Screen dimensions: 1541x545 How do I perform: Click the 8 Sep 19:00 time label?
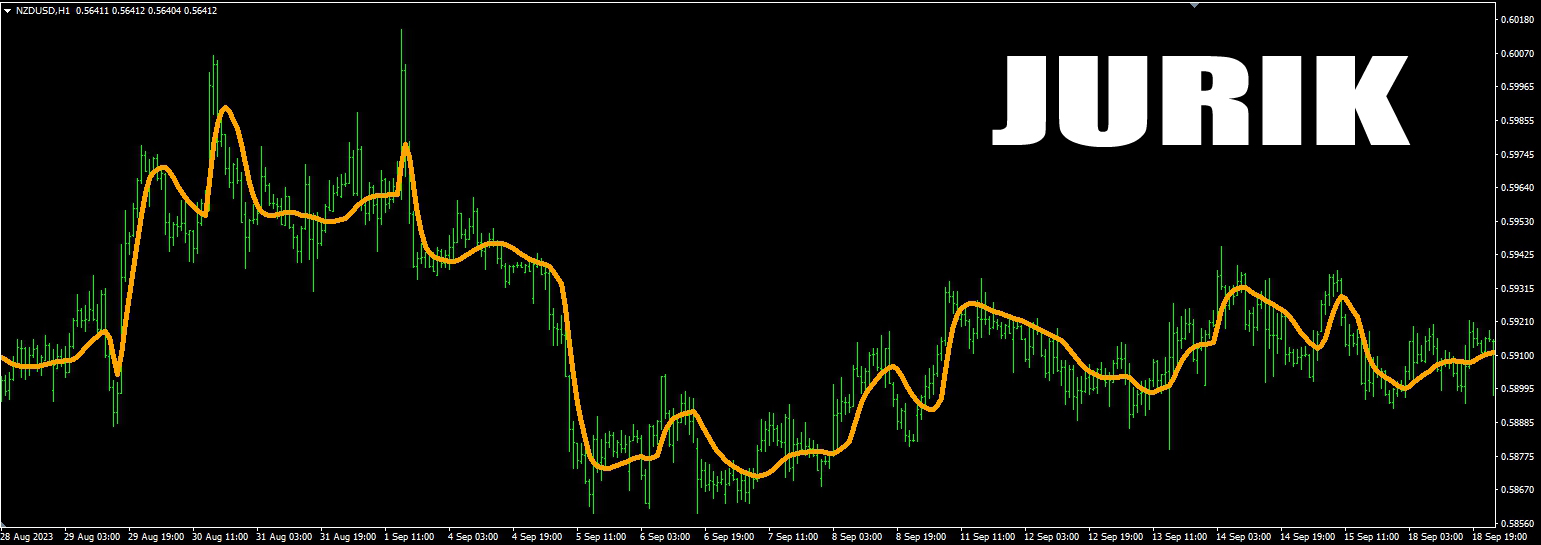pos(923,537)
